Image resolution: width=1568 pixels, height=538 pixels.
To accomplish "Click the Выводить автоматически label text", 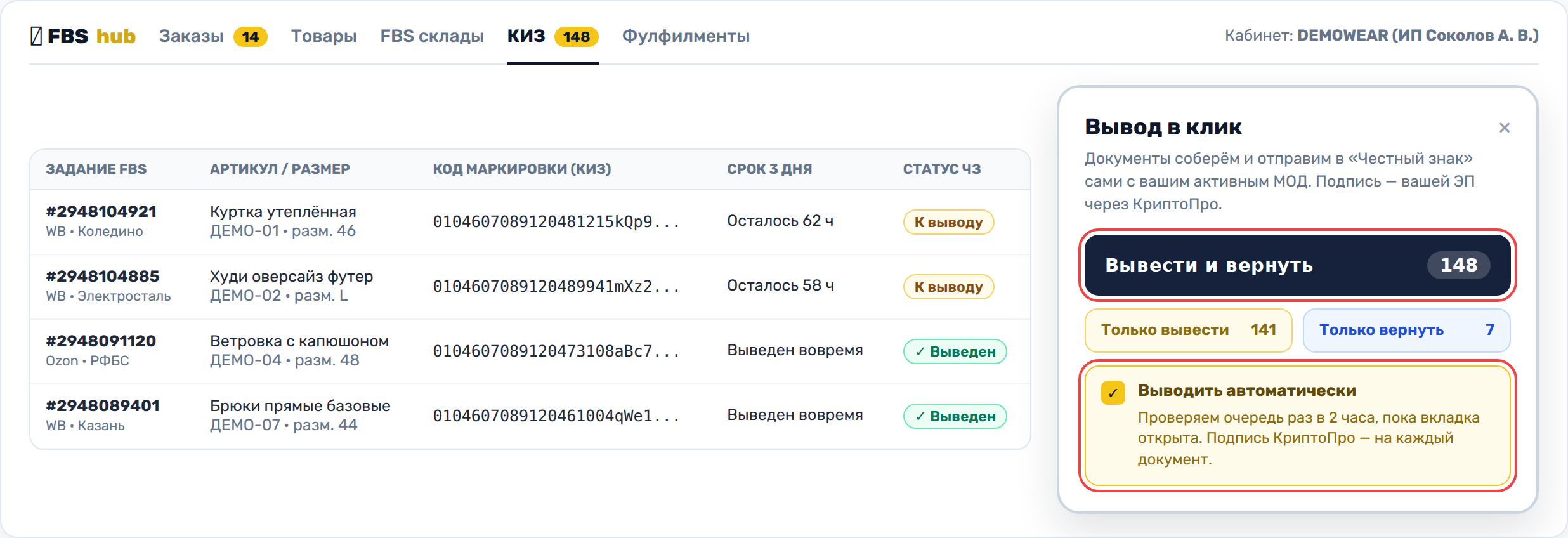I will 1247,391.
